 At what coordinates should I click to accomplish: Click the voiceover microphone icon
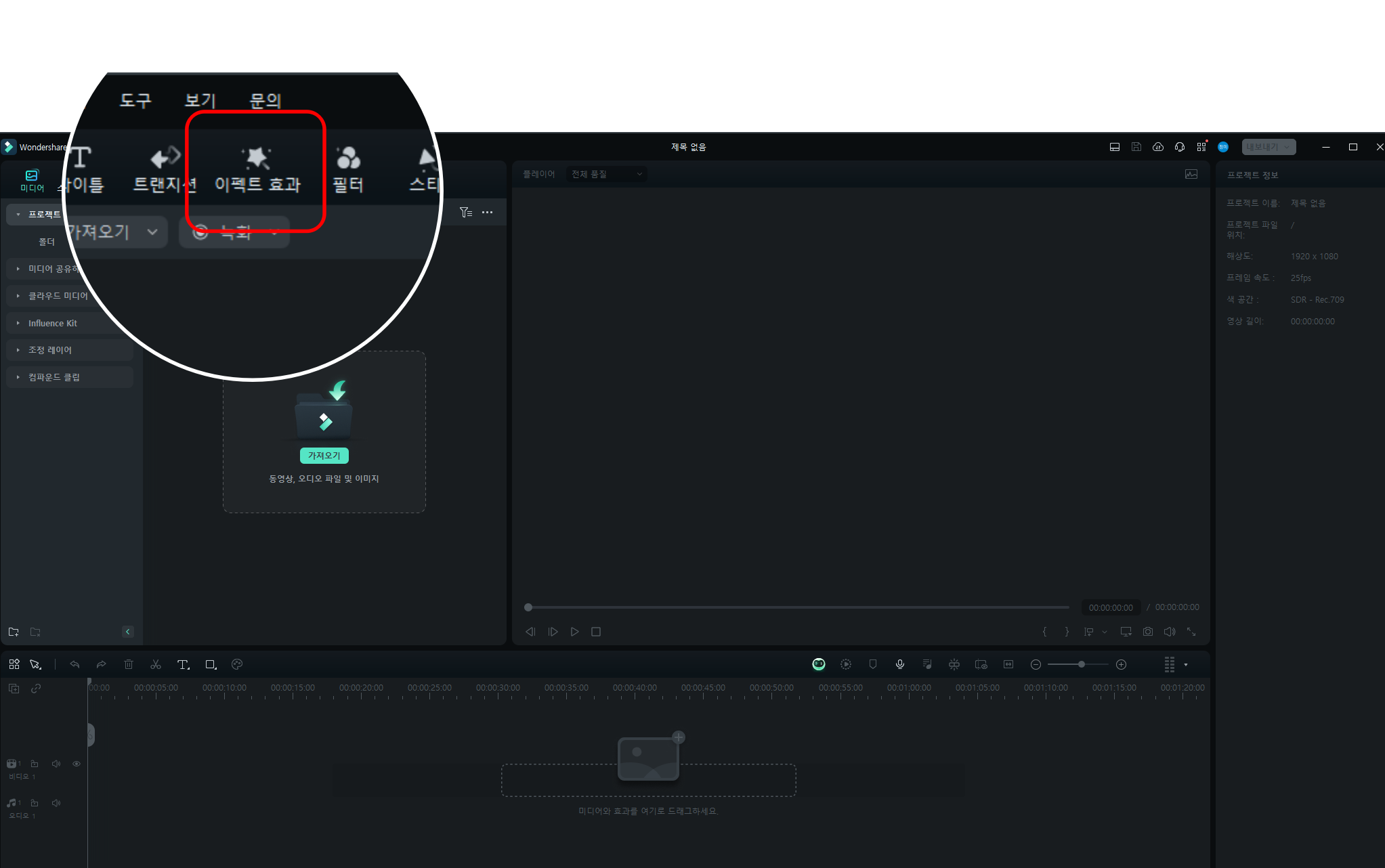click(x=900, y=665)
